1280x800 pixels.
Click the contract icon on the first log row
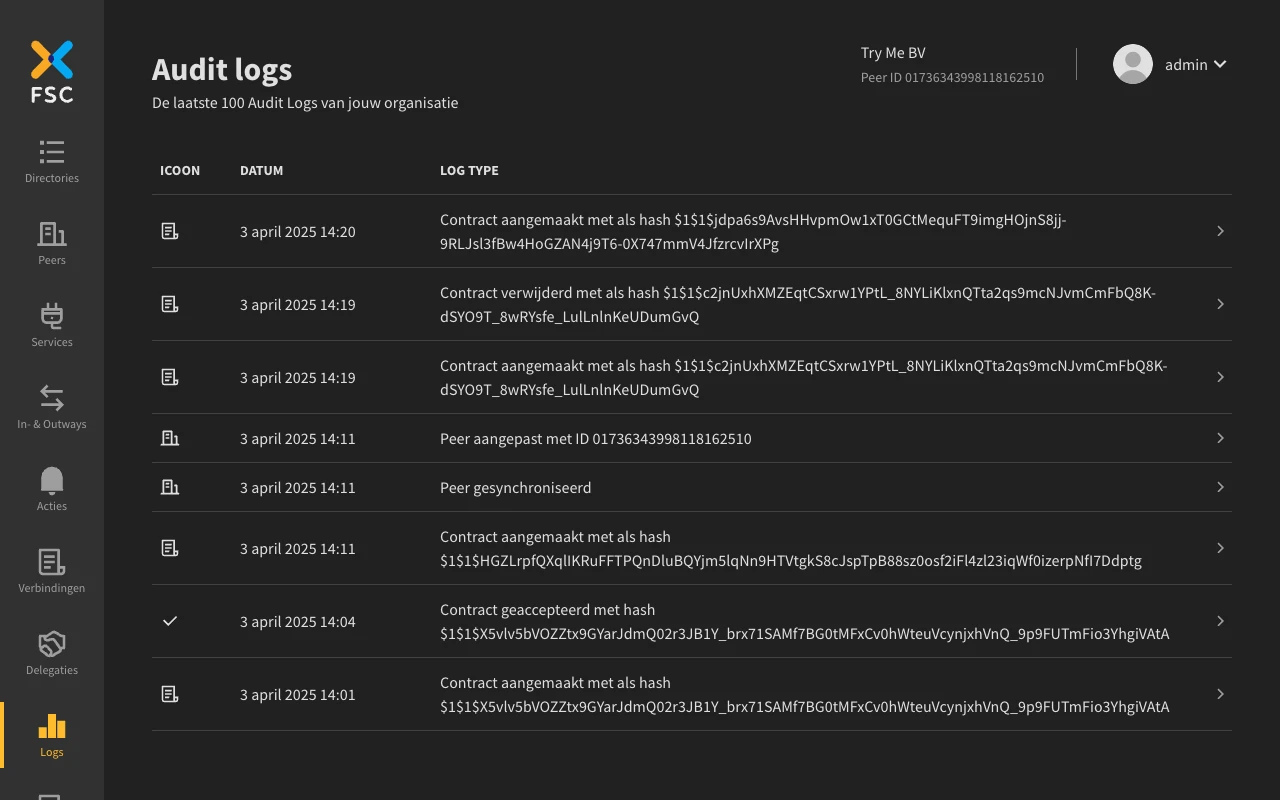coord(170,231)
